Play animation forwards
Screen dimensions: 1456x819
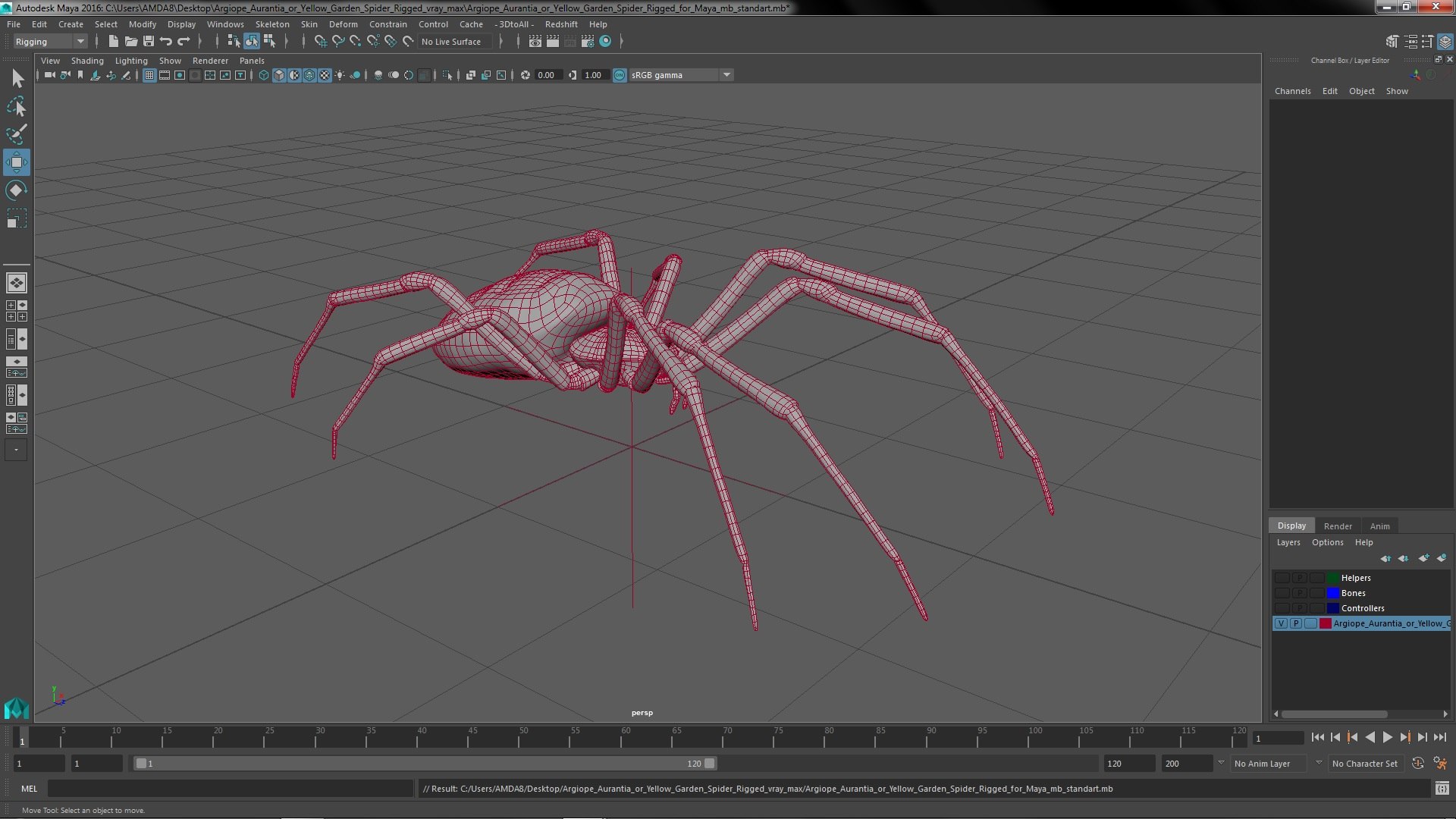tap(1387, 737)
